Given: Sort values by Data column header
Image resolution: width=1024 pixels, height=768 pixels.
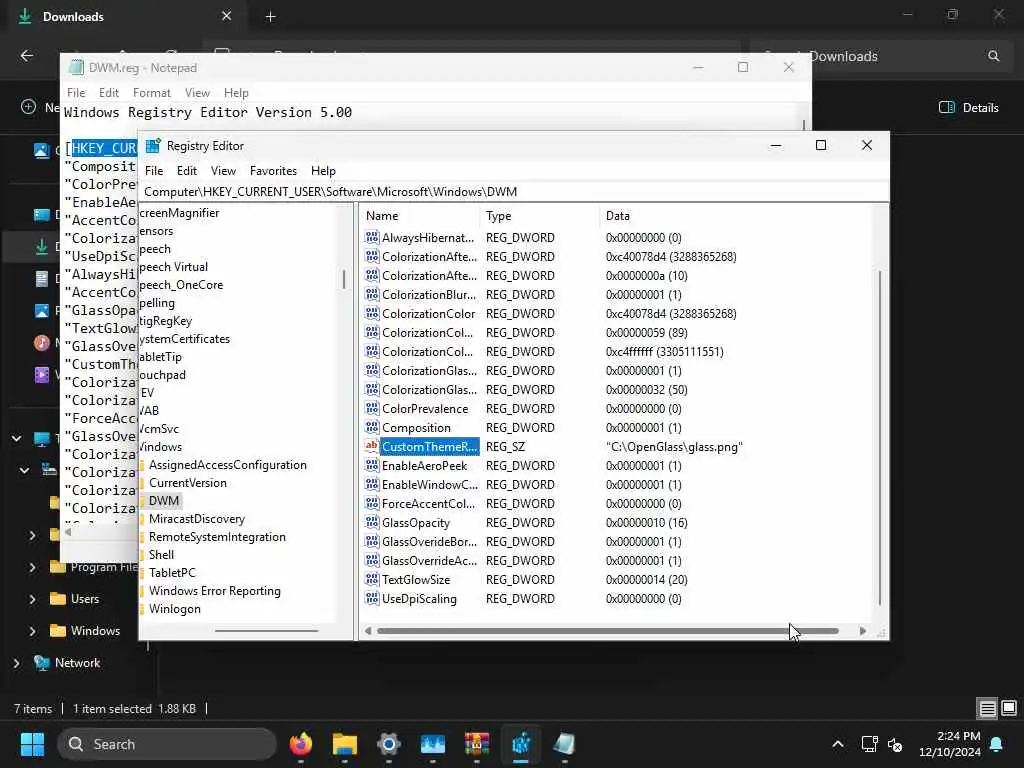Looking at the screenshot, I should point(735,216).
